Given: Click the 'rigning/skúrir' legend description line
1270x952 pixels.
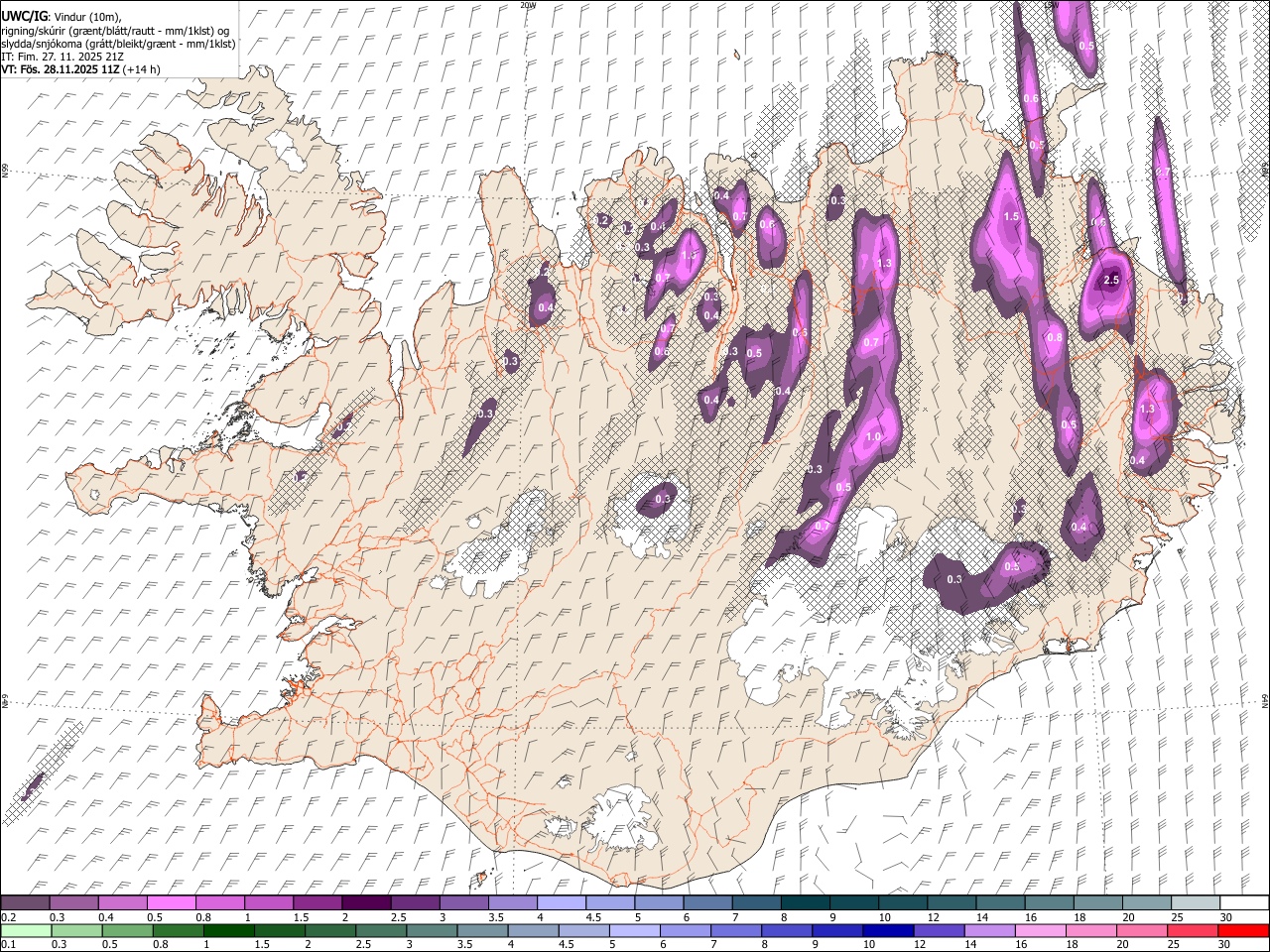Looking at the screenshot, I should pyautogui.click(x=115, y=31).
